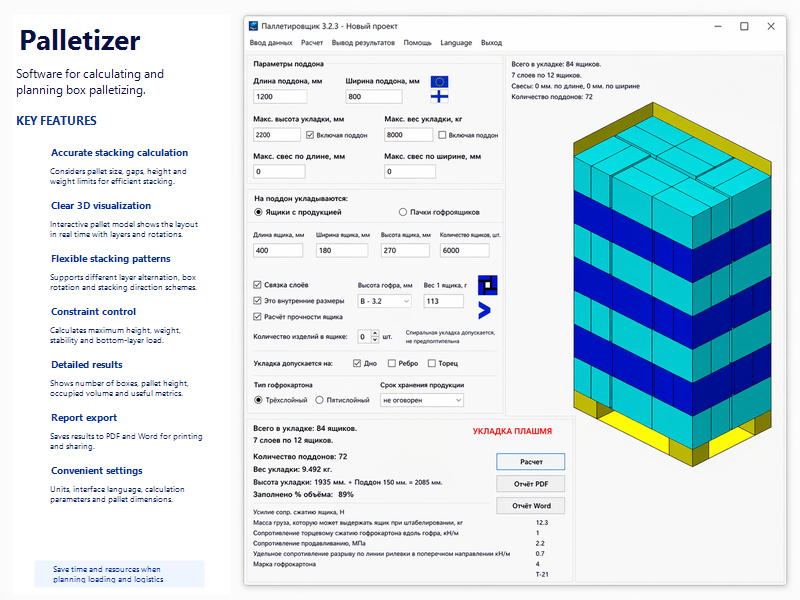Click the 'Заполнено % объёма: 89%' line

click(303, 494)
